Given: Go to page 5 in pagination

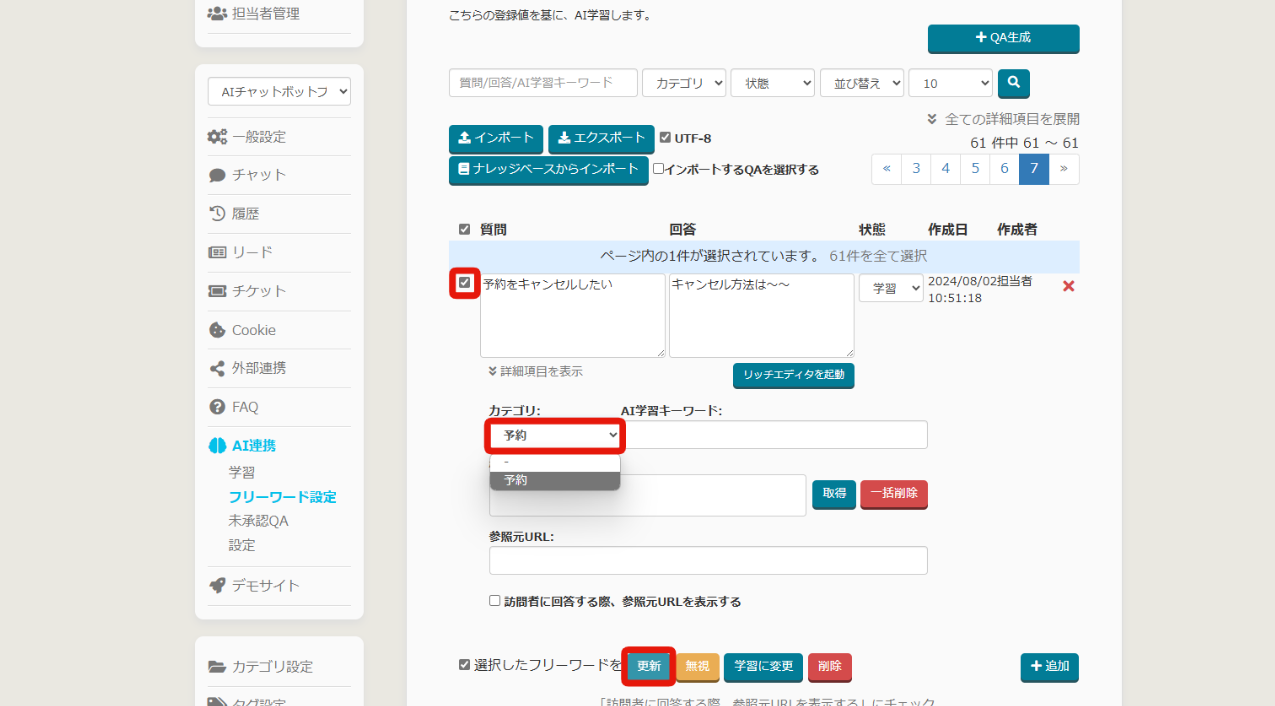Looking at the screenshot, I should (975, 169).
